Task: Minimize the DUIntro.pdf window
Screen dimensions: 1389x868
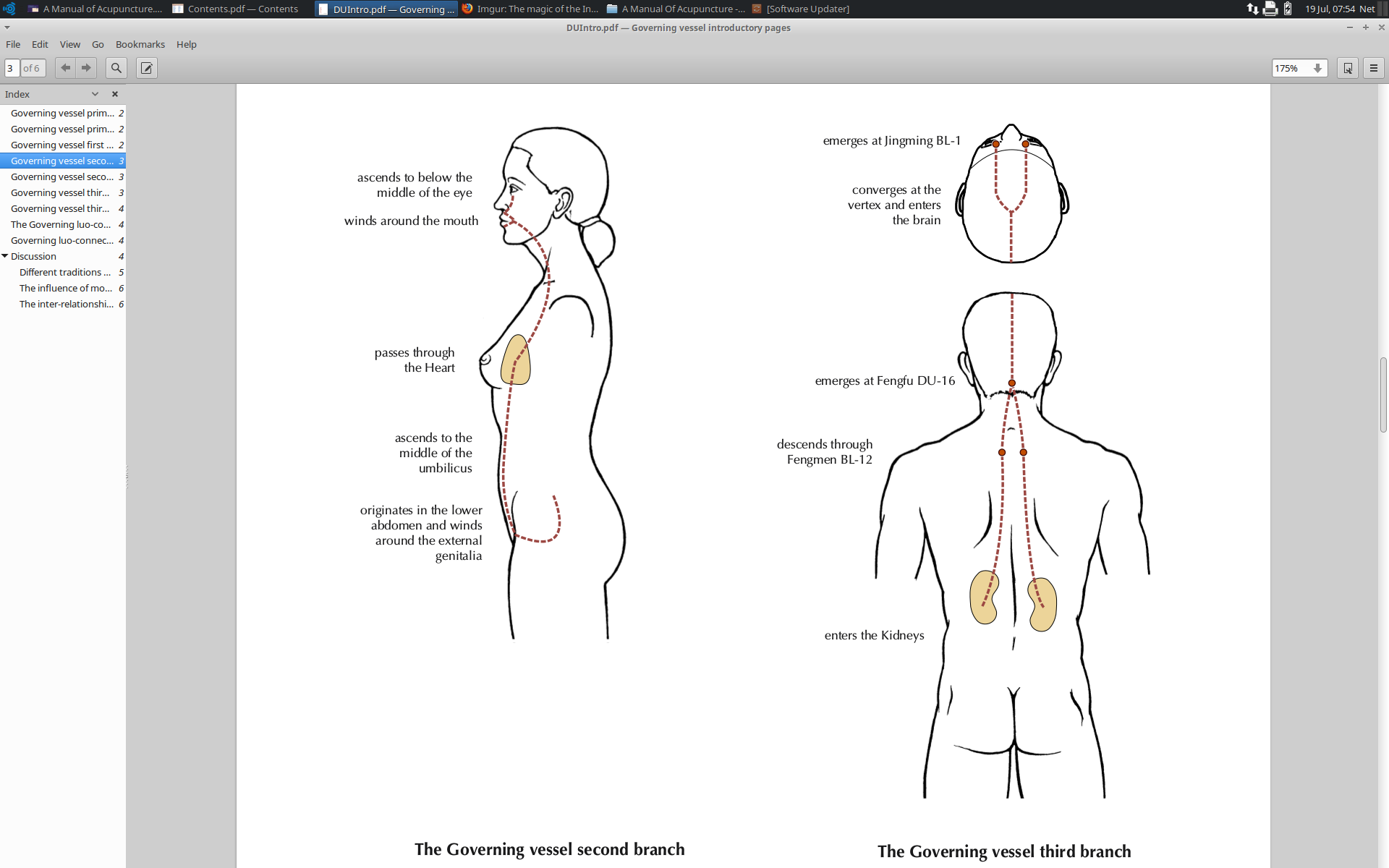Action: pyautogui.click(x=1349, y=27)
